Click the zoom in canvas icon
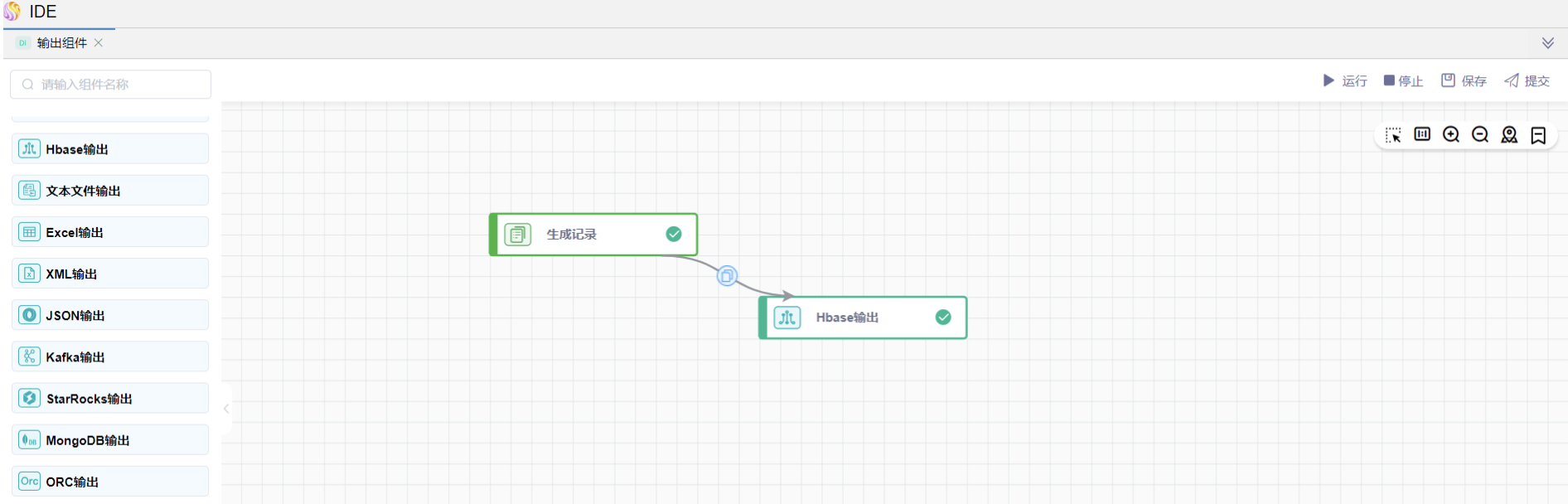 [x=1450, y=135]
